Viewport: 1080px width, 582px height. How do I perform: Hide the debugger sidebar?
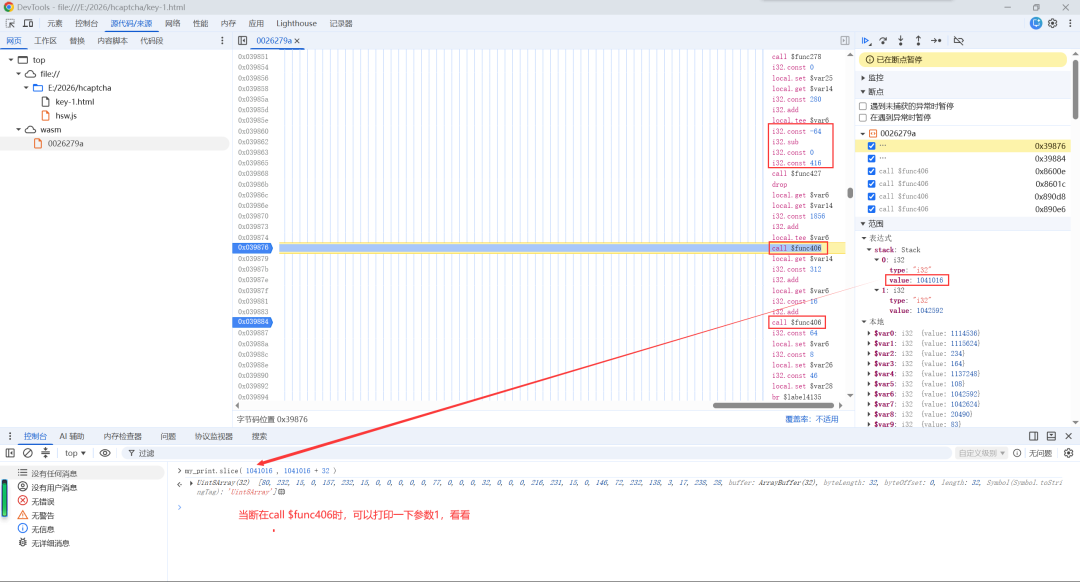click(845, 41)
